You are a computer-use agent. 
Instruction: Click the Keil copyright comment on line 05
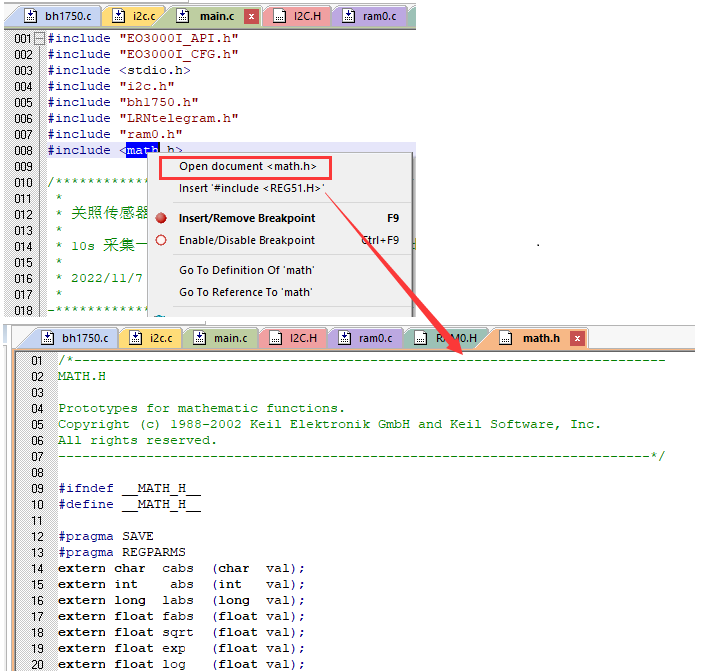coord(329,425)
